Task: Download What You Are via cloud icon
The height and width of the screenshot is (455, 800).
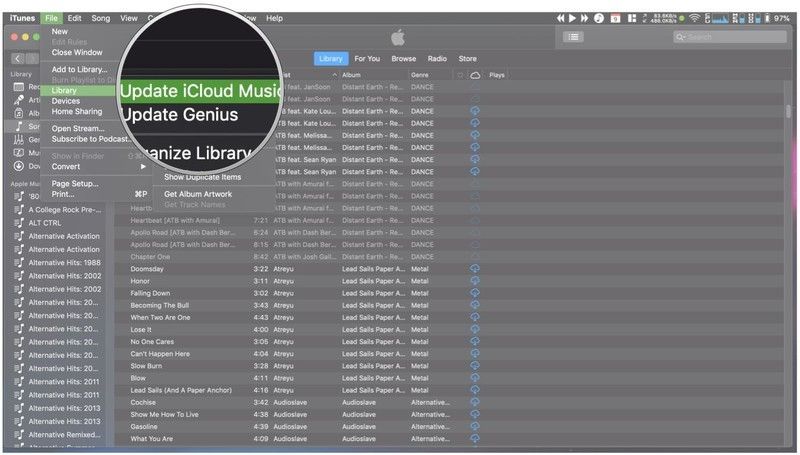Action: pyautogui.click(x=474, y=438)
